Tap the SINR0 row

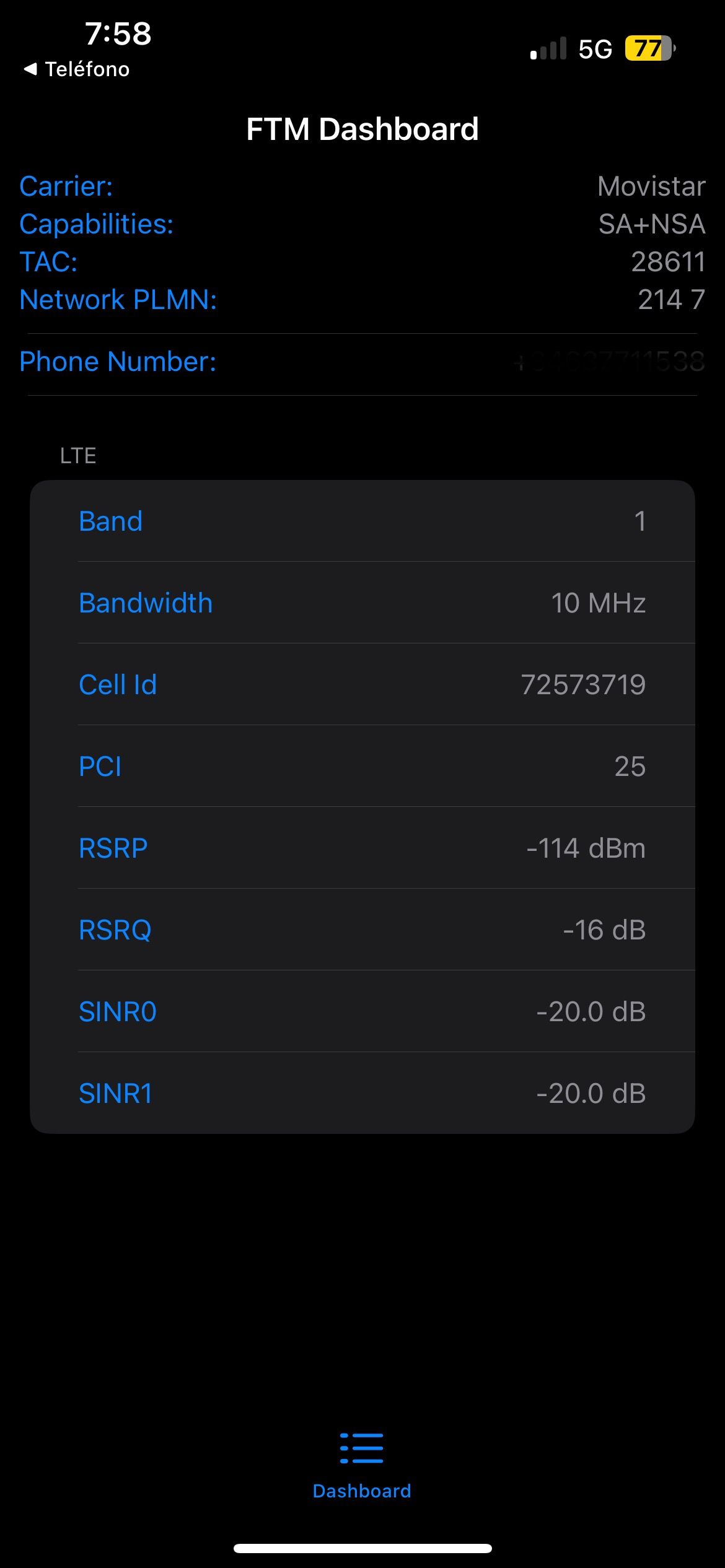(362, 1011)
